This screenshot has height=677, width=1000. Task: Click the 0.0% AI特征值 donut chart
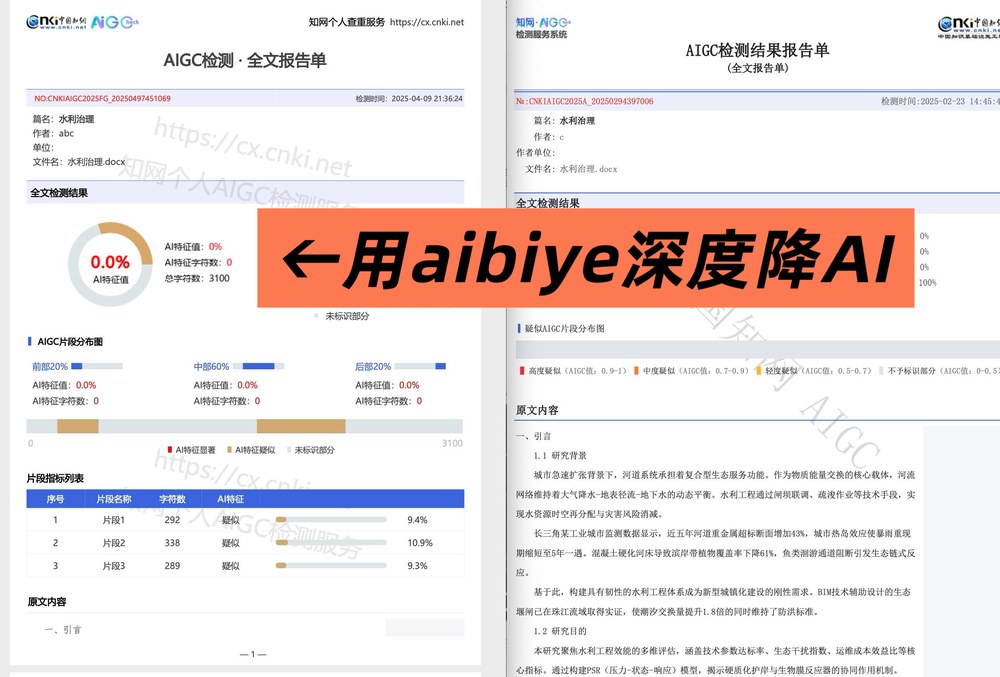pos(110,264)
